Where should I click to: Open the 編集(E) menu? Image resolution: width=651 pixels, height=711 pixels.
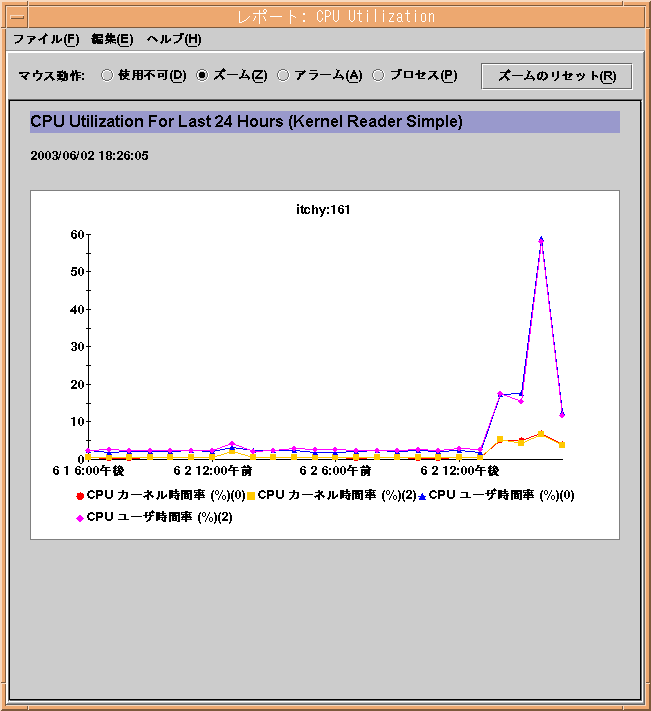tap(112, 39)
